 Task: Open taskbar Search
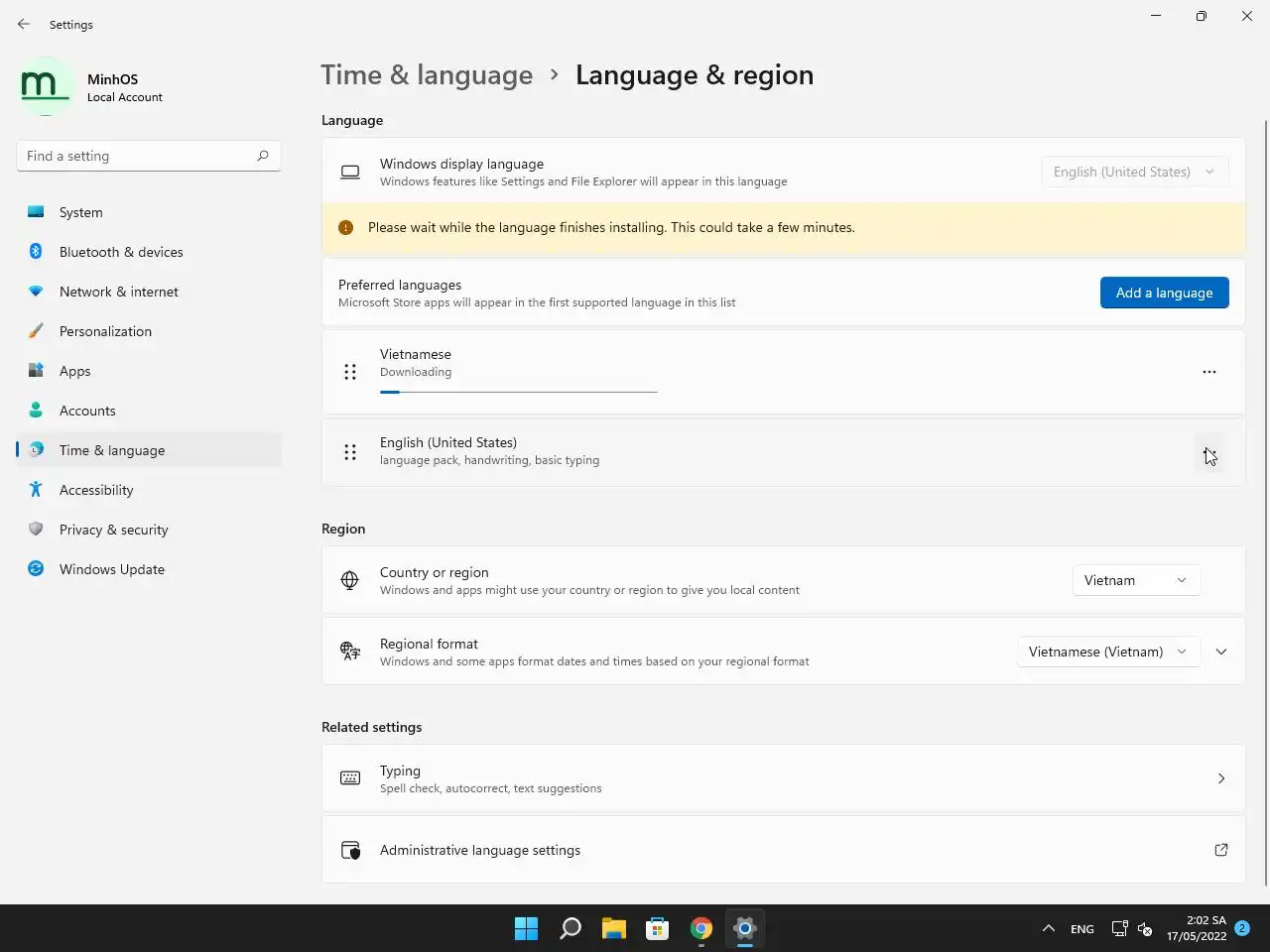click(x=571, y=928)
